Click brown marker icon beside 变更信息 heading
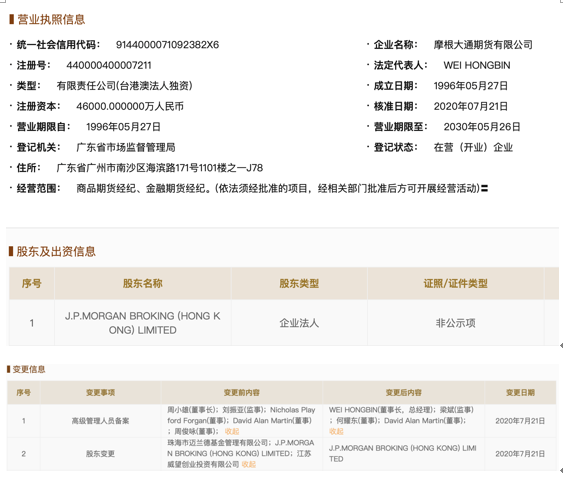Viewport: 563px width, 482px height. click(x=9, y=369)
